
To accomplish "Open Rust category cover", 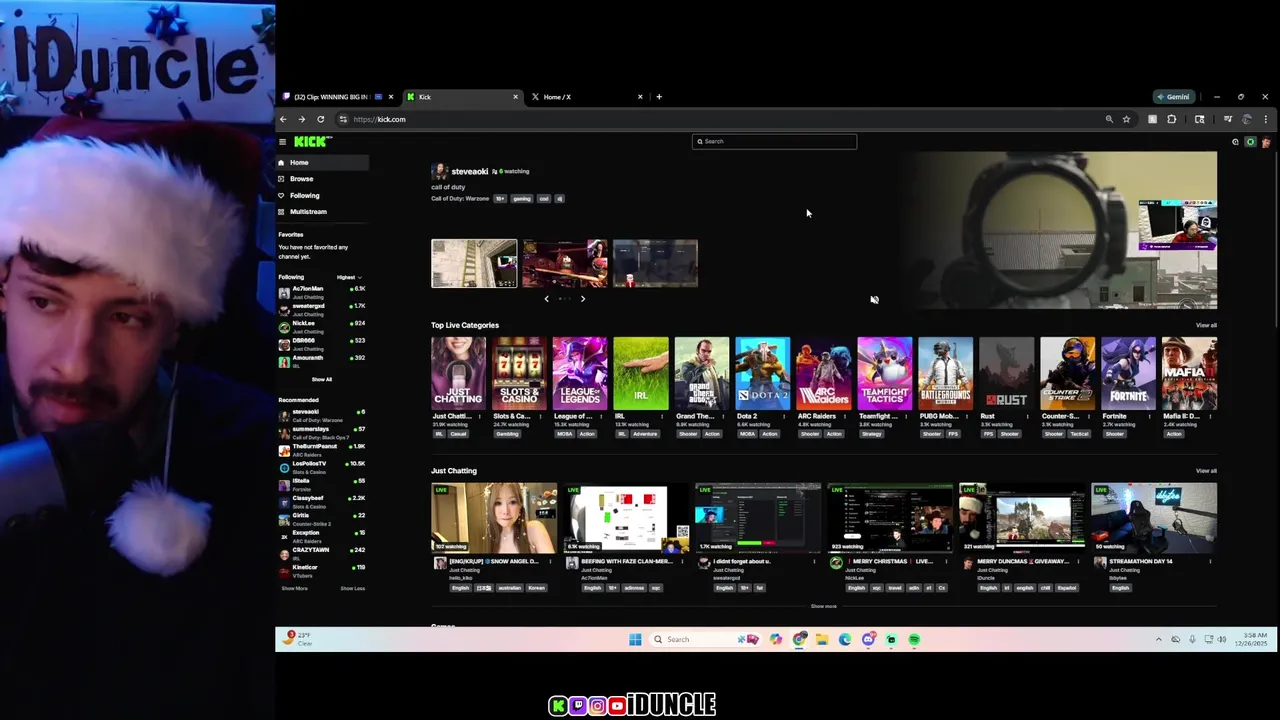I will coord(1006,374).
